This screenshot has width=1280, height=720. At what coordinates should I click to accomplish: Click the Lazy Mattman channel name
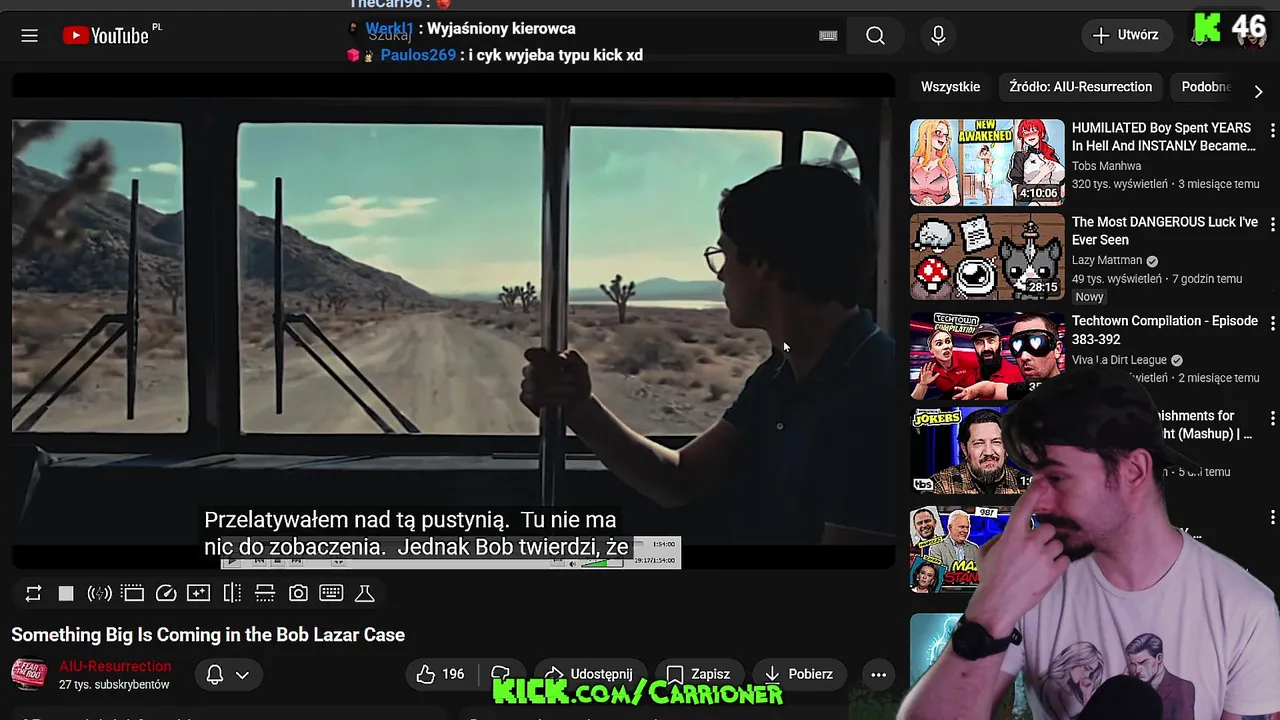(x=1106, y=260)
